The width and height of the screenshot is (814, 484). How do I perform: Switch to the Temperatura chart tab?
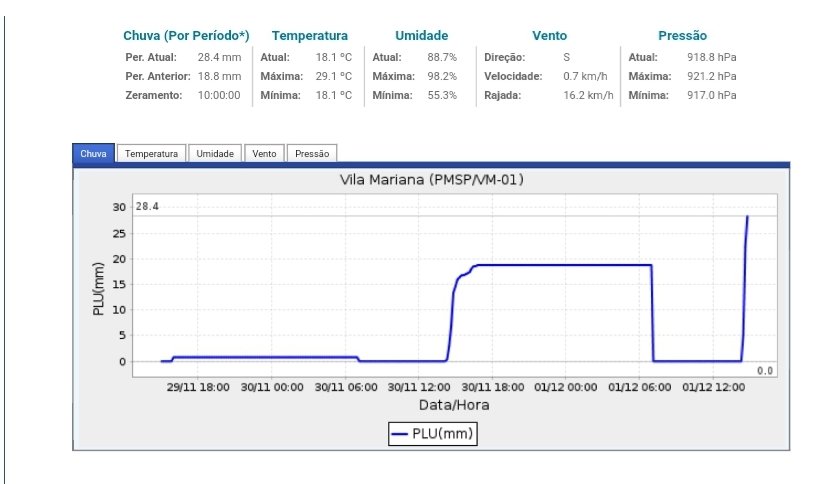[152, 154]
